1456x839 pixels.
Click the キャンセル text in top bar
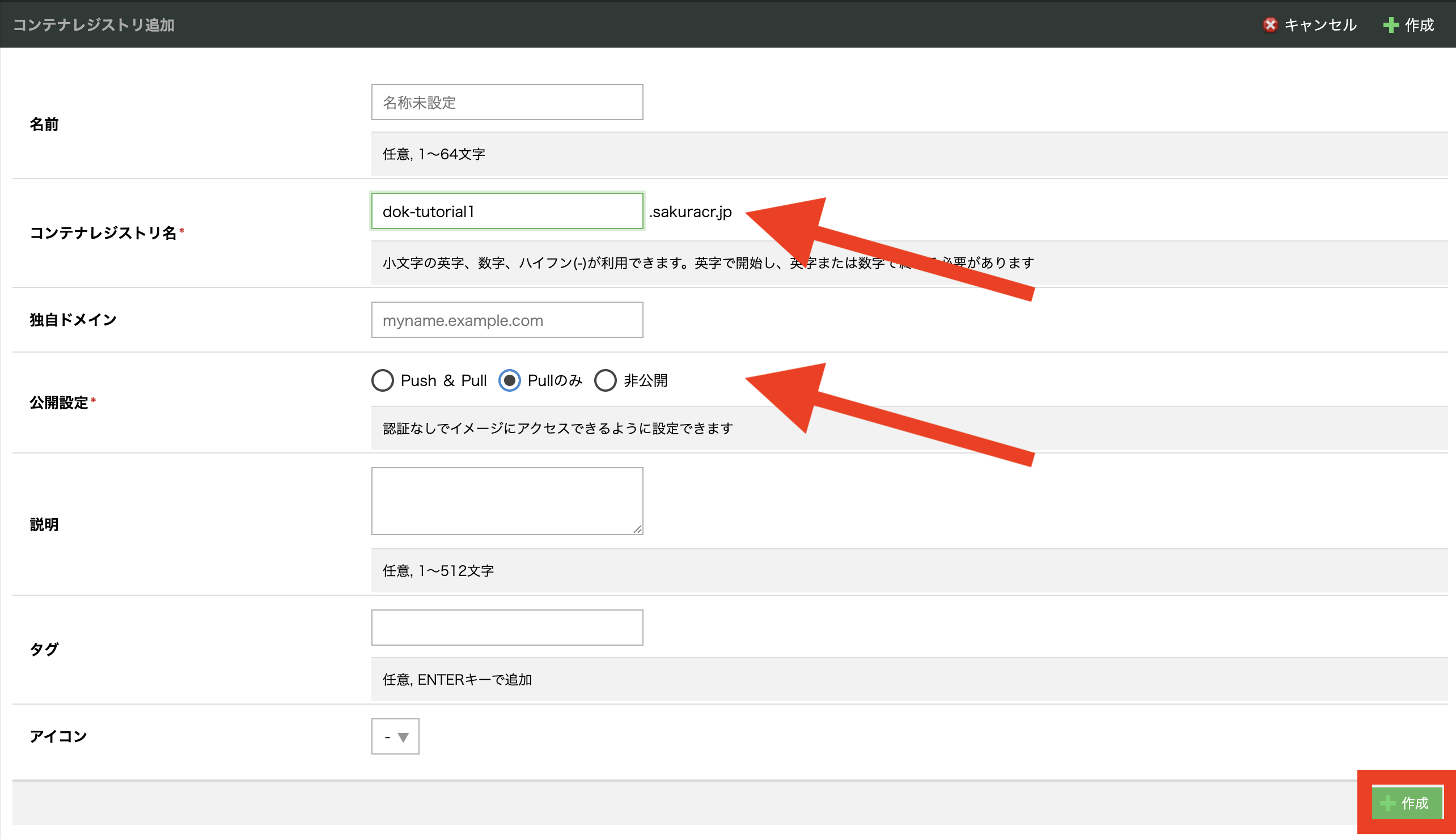point(1320,25)
